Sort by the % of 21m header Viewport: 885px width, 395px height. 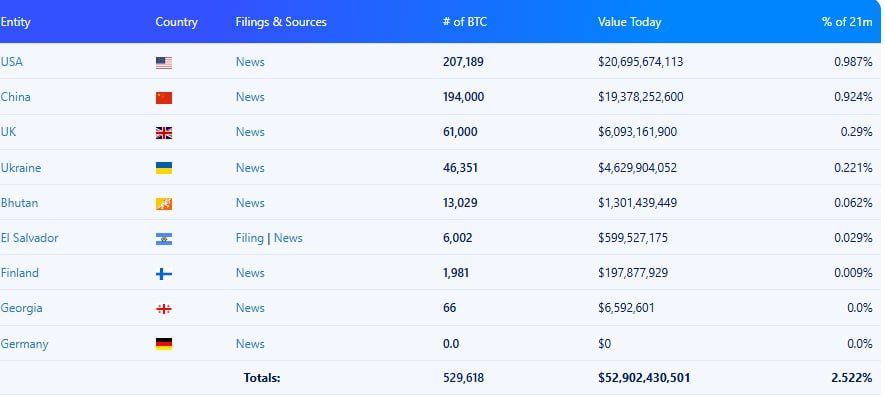[x=847, y=22]
